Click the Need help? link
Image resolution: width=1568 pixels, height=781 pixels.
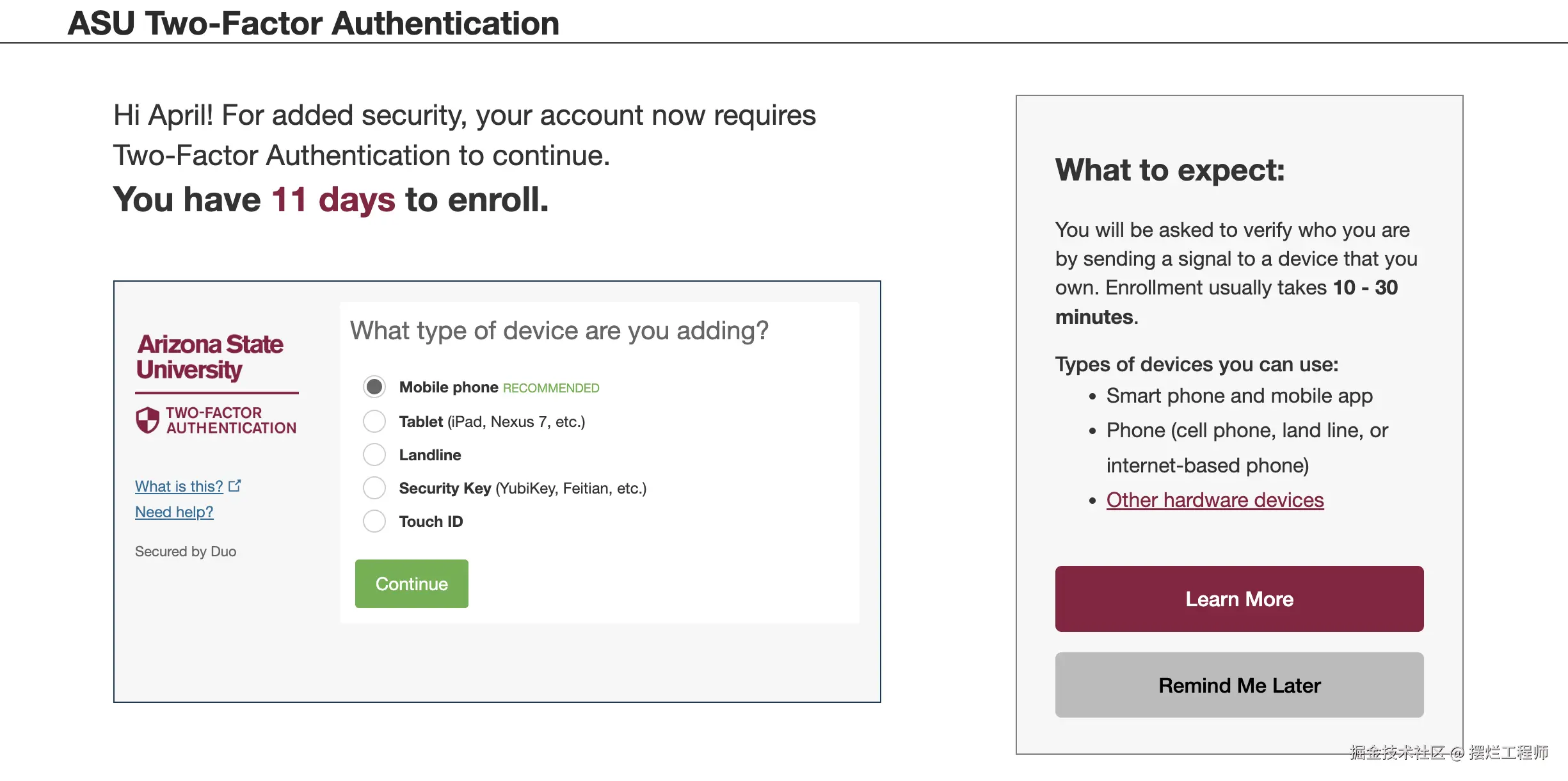[x=174, y=512]
